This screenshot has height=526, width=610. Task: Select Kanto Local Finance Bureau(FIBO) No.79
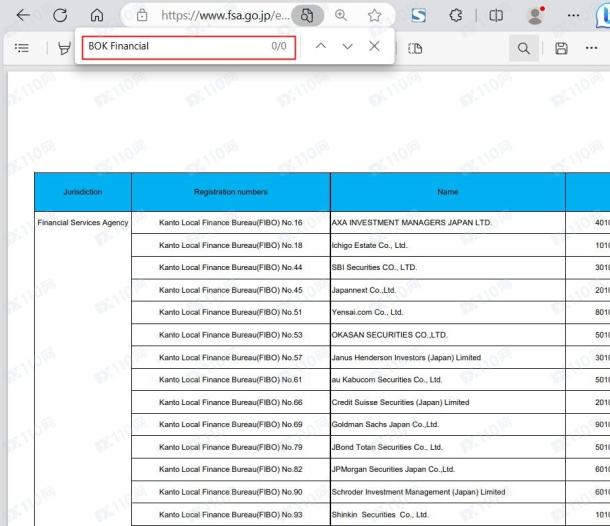coord(231,447)
